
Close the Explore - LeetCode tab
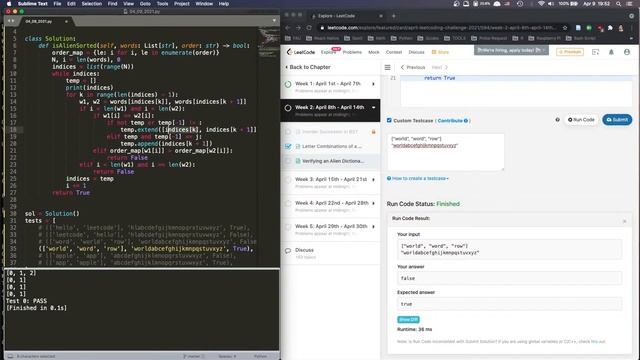381,16
